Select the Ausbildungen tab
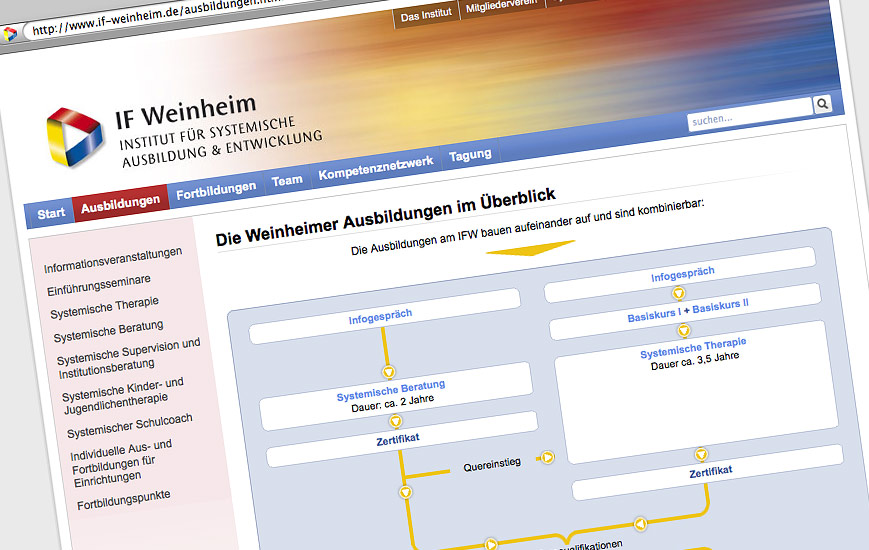Image resolution: width=869 pixels, height=550 pixels. (121, 203)
